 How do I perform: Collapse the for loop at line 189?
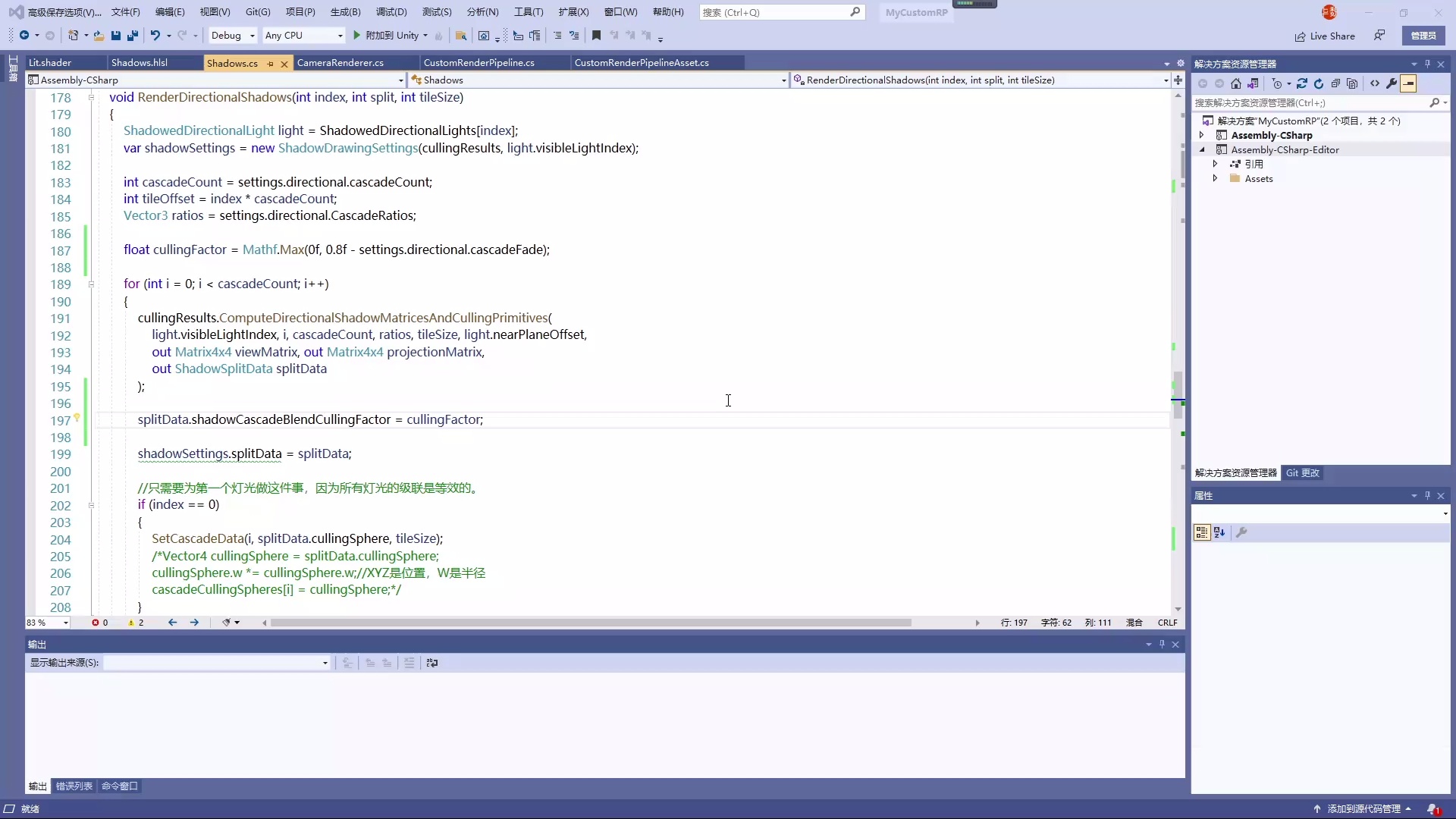(x=91, y=284)
